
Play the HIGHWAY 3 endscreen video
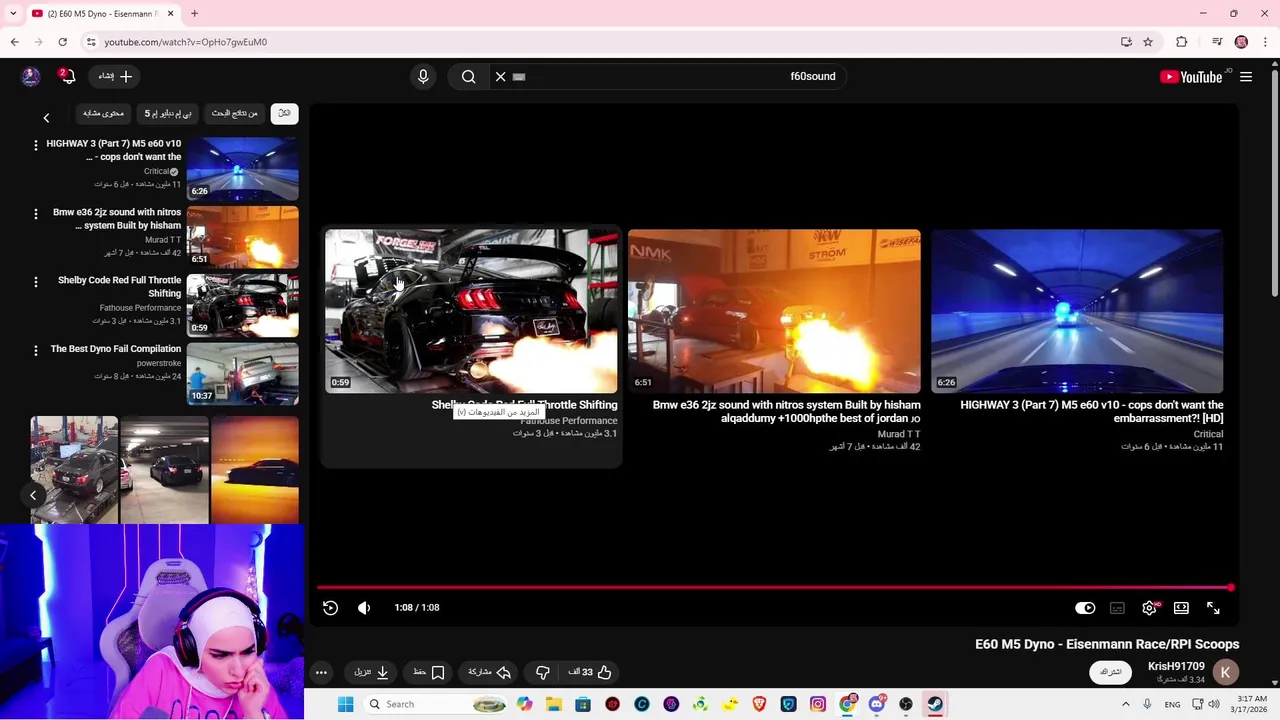click(x=1077, y=311)
